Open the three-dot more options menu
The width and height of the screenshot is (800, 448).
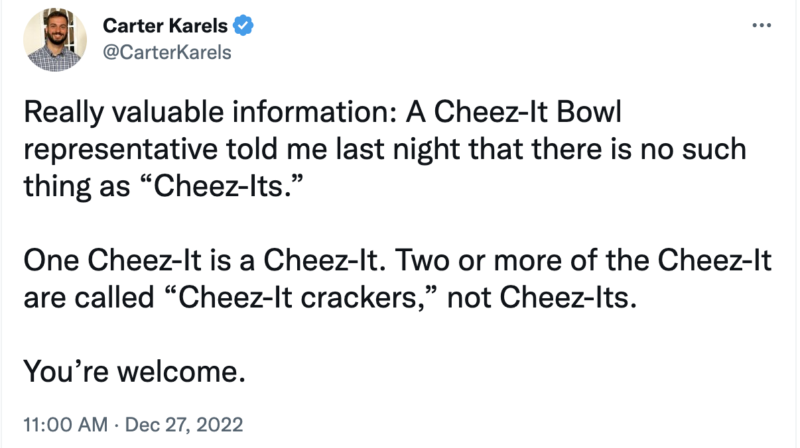pos(761,25)
